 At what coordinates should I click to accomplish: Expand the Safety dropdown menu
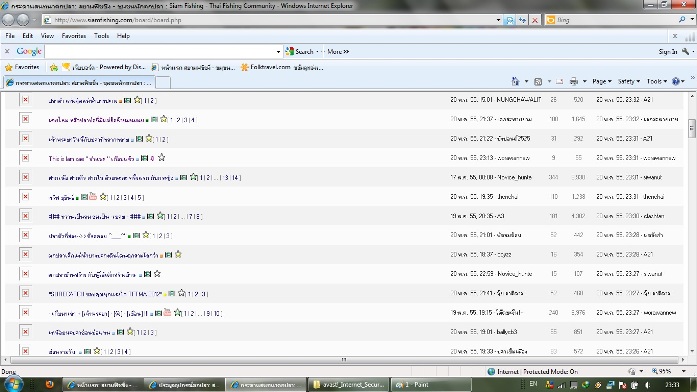point(629,81)
